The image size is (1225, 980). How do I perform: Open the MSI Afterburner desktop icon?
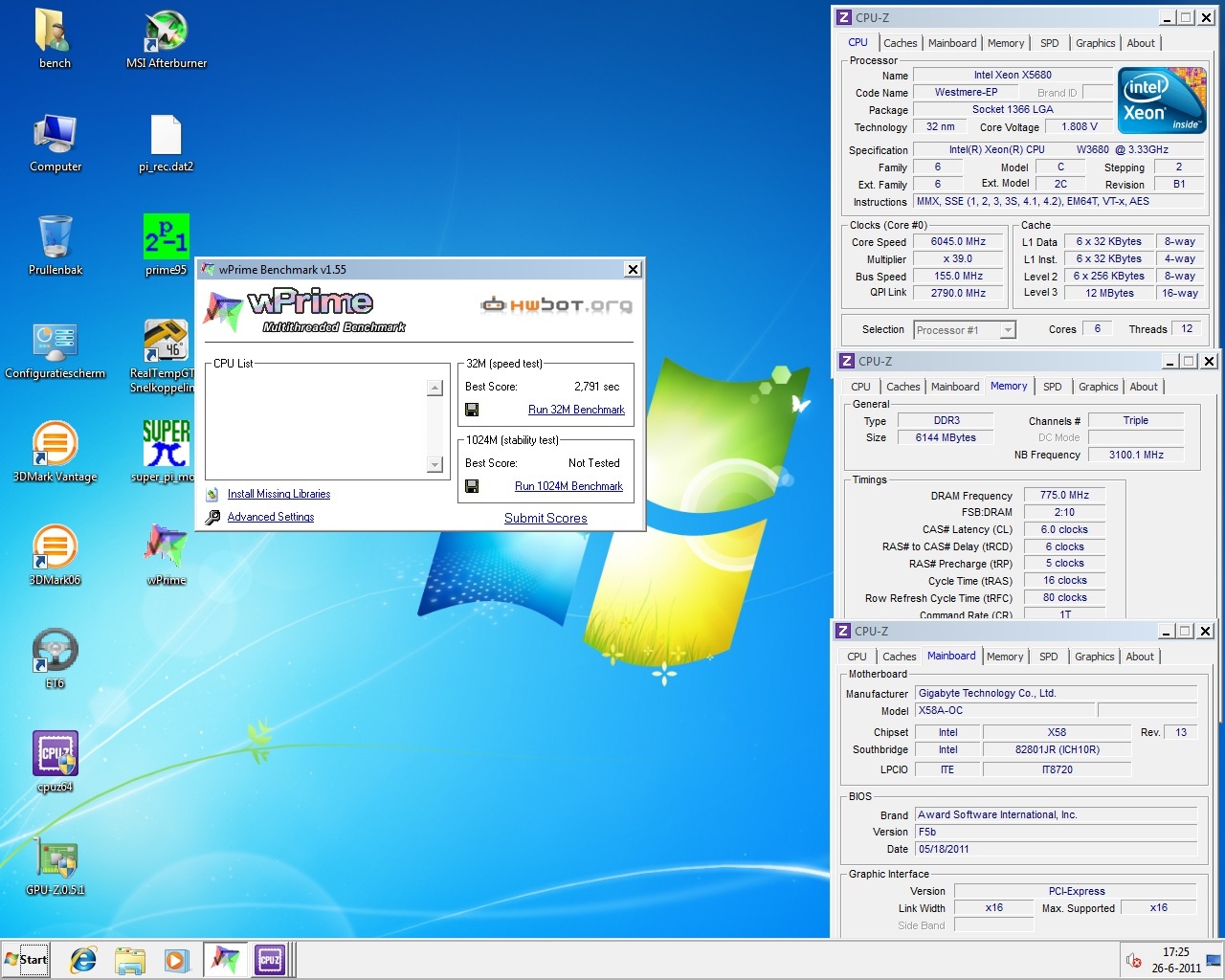pos(166,33)
